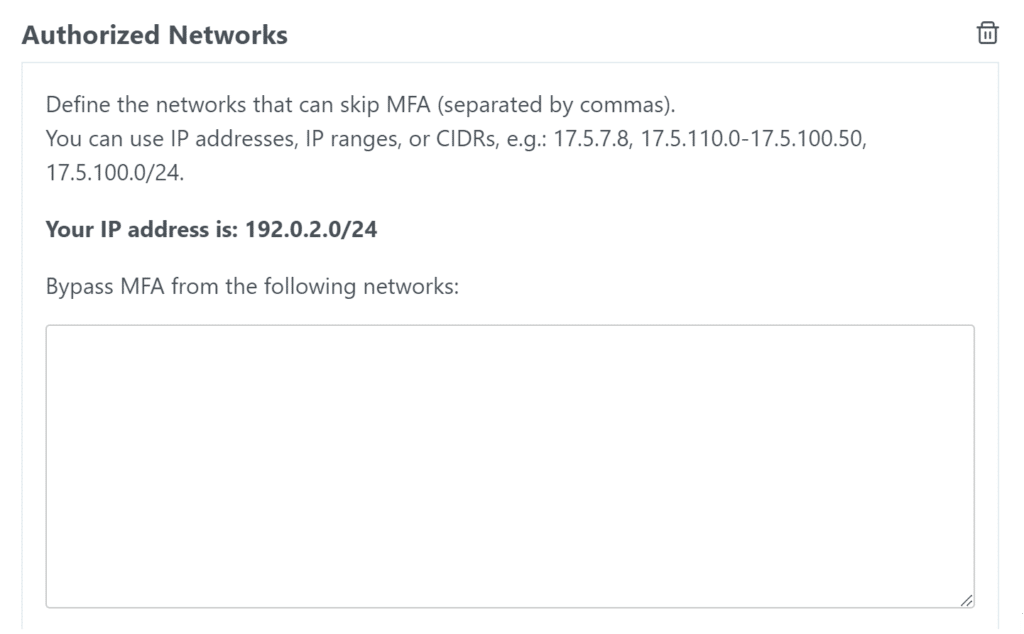Viewport: 1024px width, 634px height.
Task: Click the 192.0.2.0/24 IP address value
Action: tap(310, 230)
